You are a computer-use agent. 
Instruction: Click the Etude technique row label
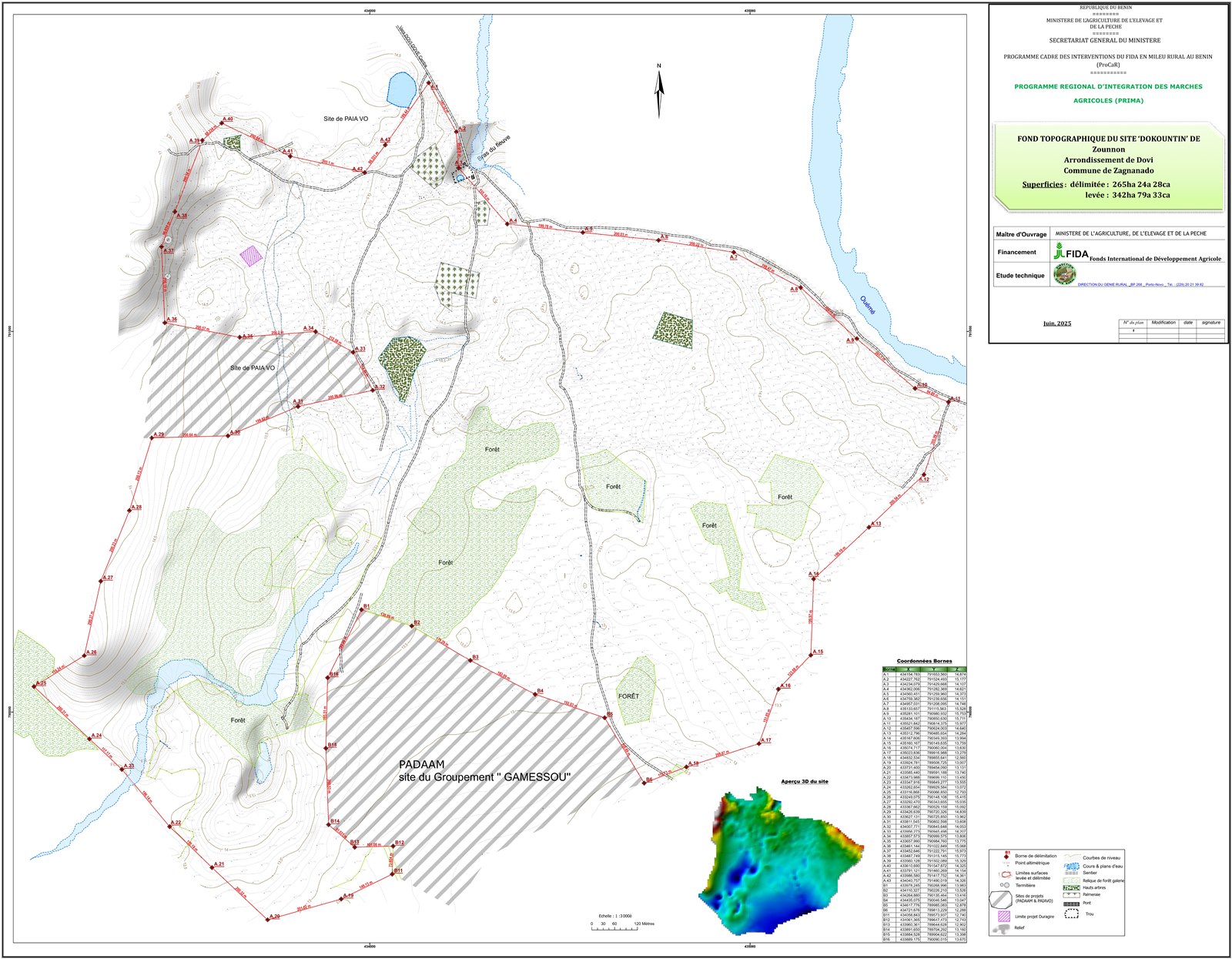[1020, 275]
